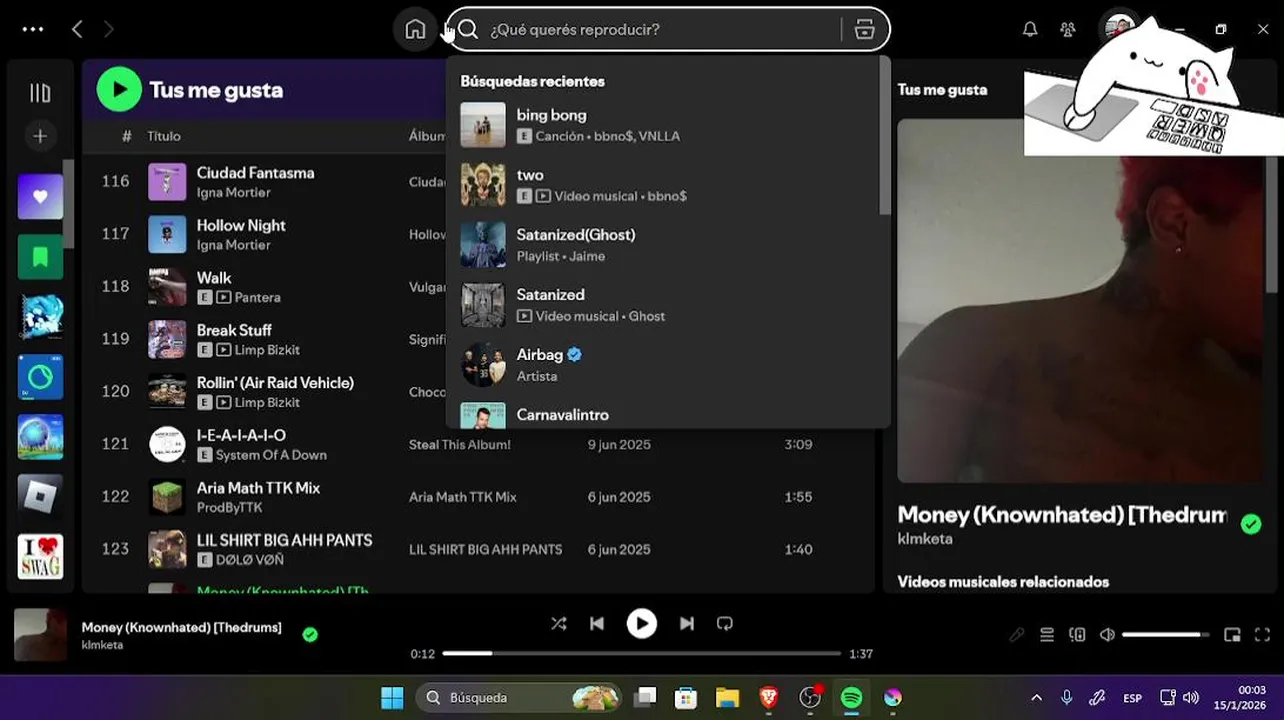Open the play queue icon
This screenshot has width=1284, height=720.
pos(1047,635)
